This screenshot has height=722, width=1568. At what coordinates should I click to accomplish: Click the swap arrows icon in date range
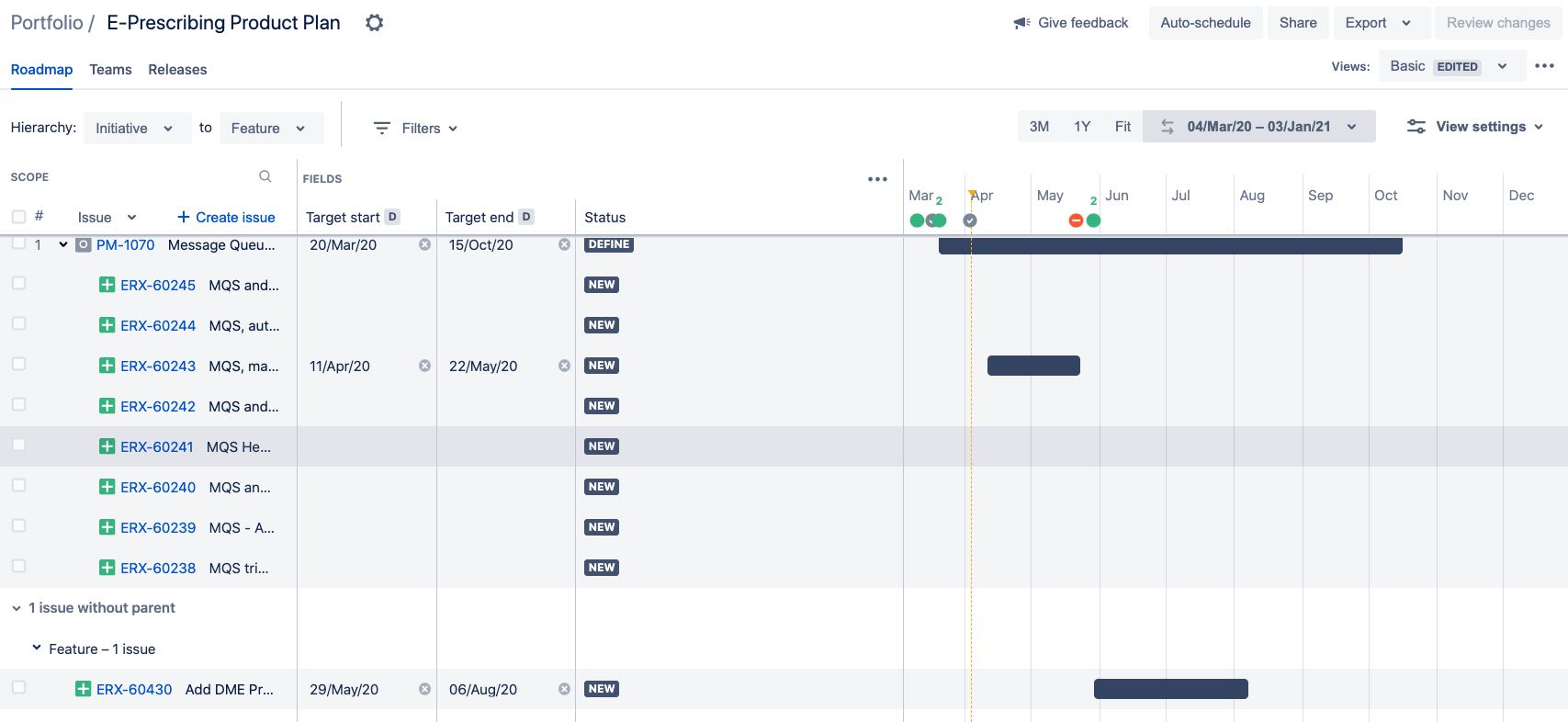point(1168,127)
